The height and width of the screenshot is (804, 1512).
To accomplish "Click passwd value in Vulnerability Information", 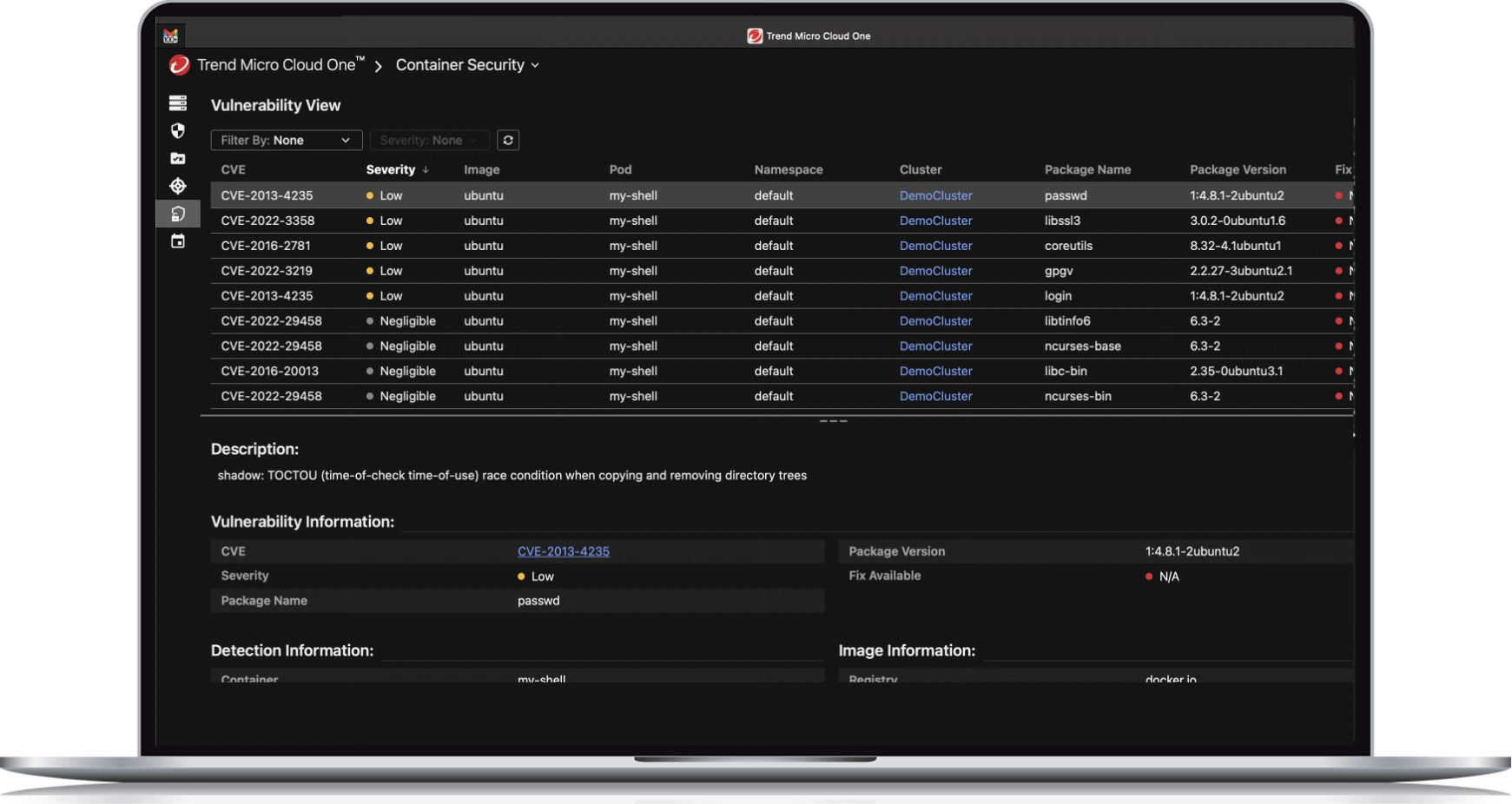I will (x=538, y=601).
